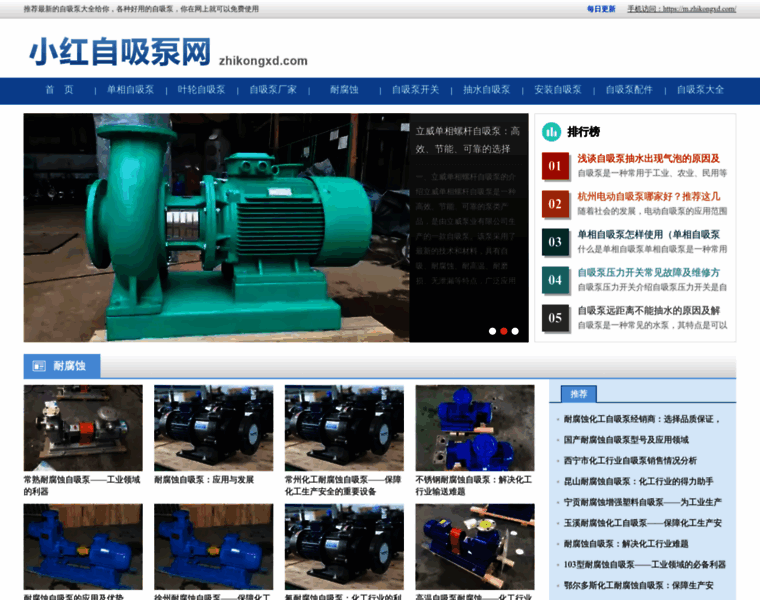Open thumbnail above 耐腐蚀自吸泵的应用及优势
The image size is (760, 600).
tap(83, 547)
